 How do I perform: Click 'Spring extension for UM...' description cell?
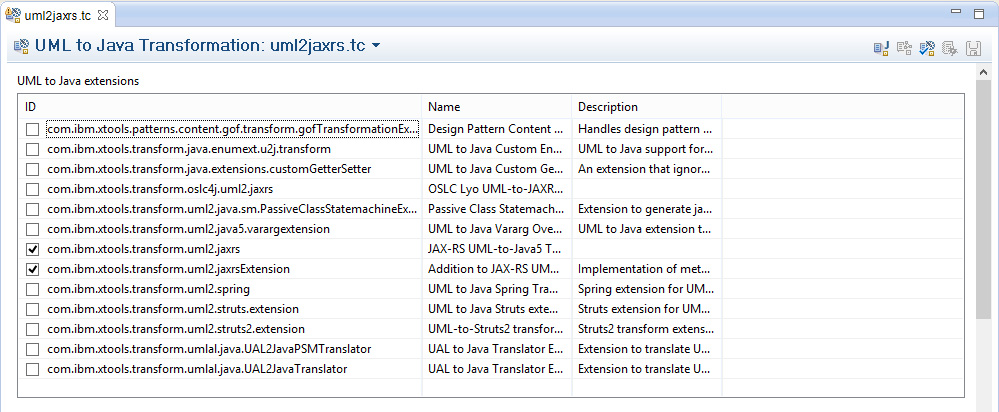click(x=646, y=289)
